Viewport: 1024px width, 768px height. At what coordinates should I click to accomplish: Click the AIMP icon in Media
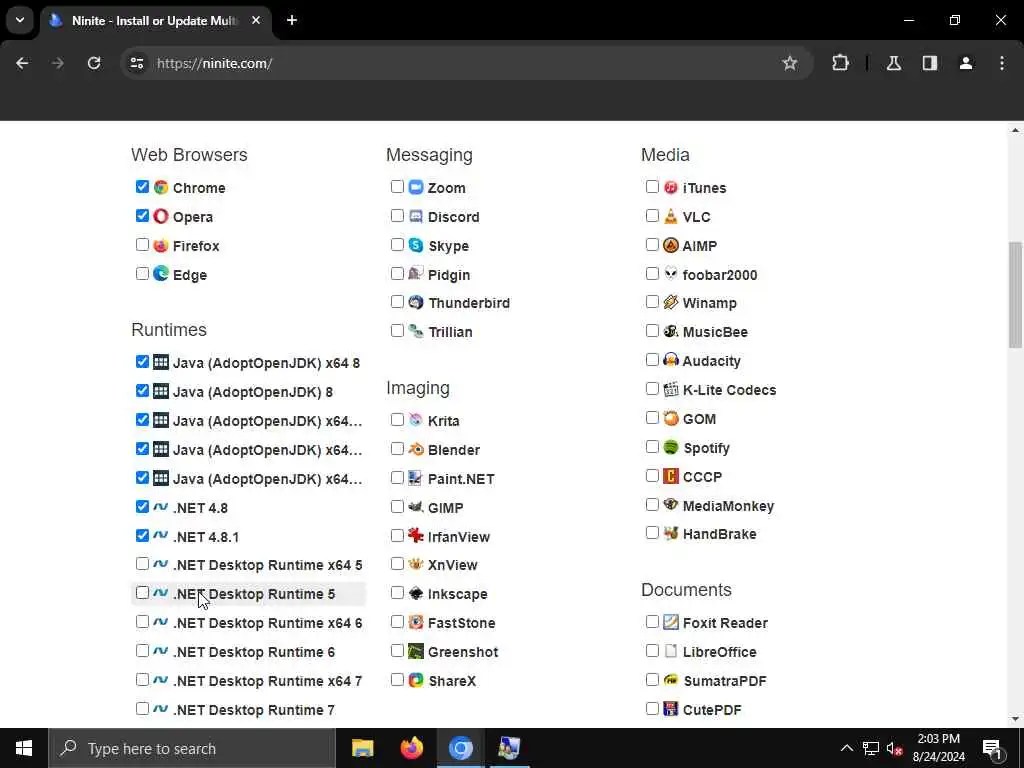click(671, 245)
